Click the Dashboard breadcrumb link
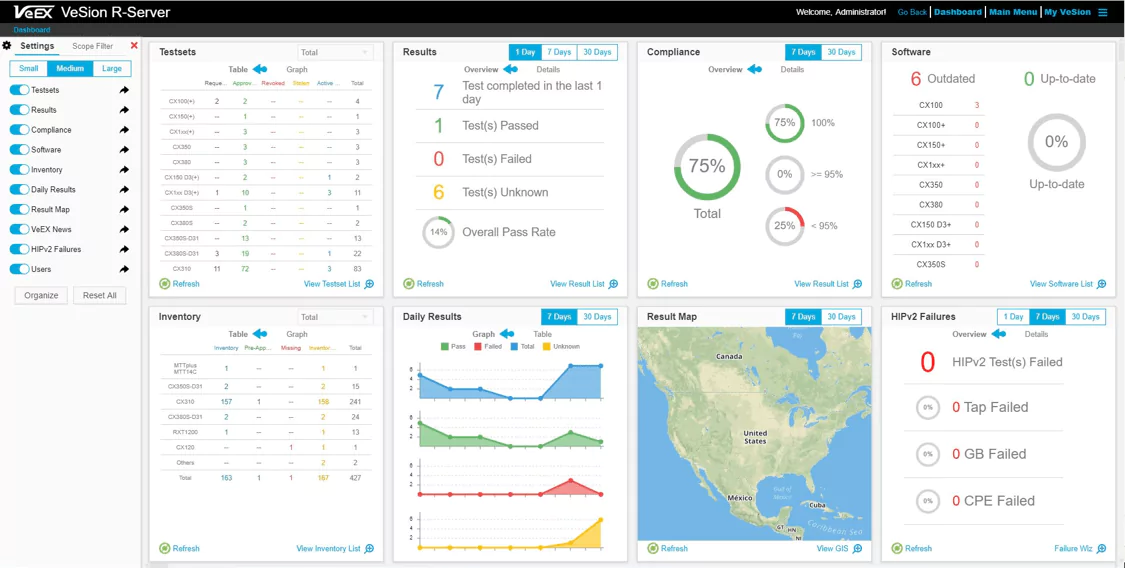Viewport: 1125px width, 568px height. pos(32,30)
